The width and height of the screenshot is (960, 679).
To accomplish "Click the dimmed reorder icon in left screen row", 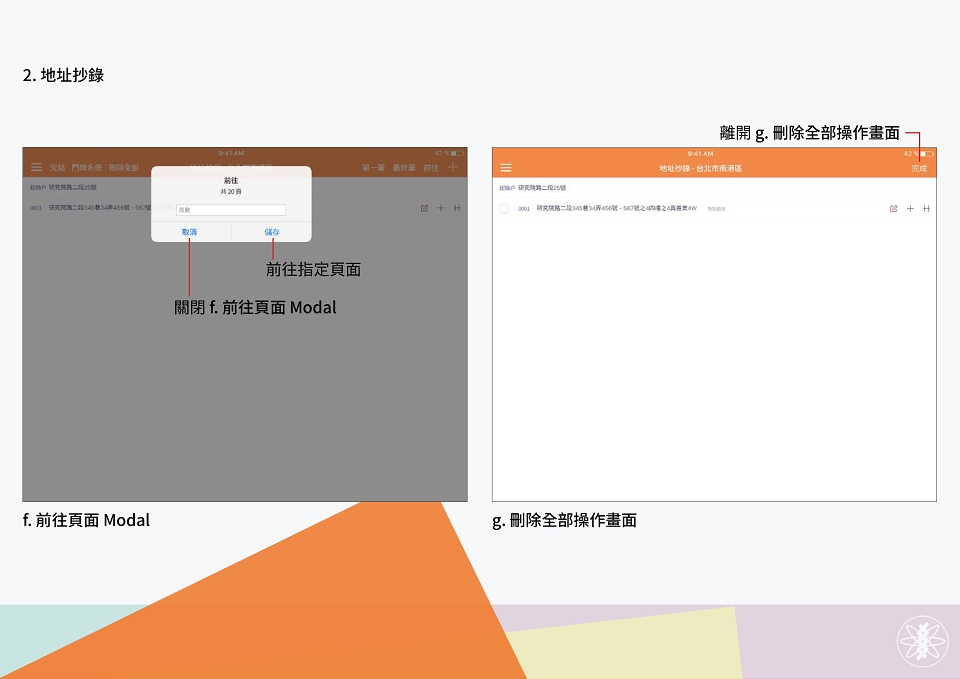I will click(457, 208).
